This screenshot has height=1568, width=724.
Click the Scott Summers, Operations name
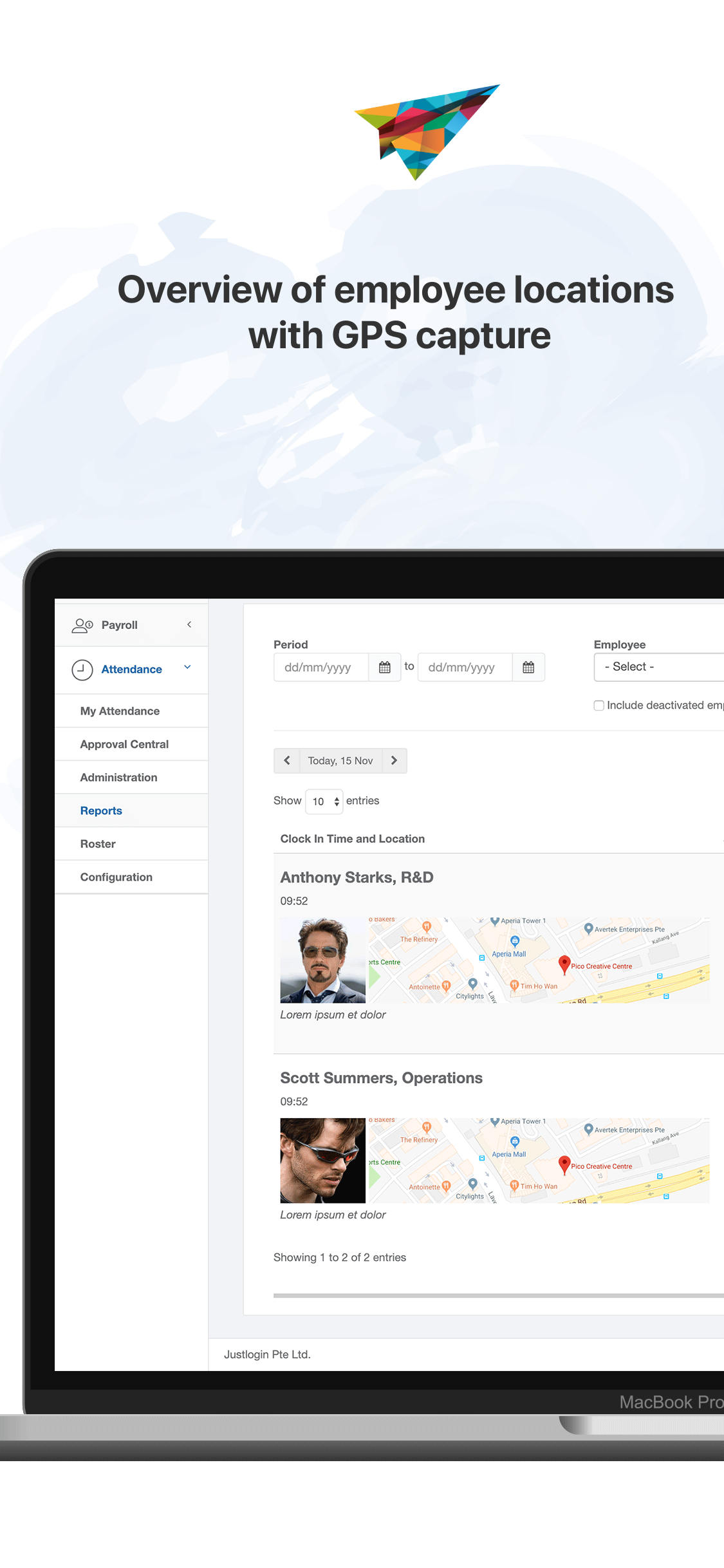(x=382, y=1078)
